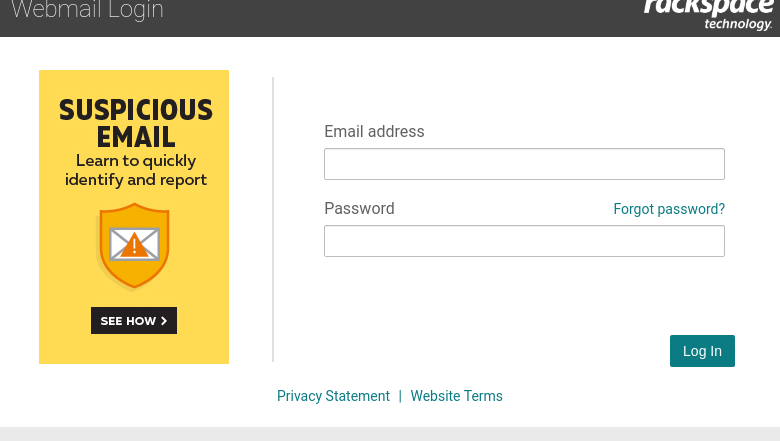Click the gray footer bar
This screenshot has height=441, width=780.
[390, 434]
